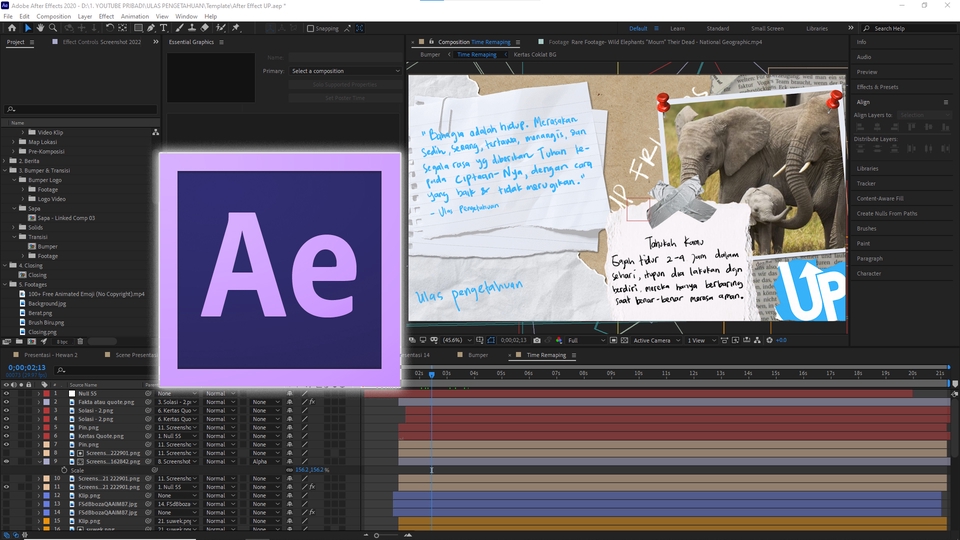Select the Zoom magnifier tool

(53, 28)
